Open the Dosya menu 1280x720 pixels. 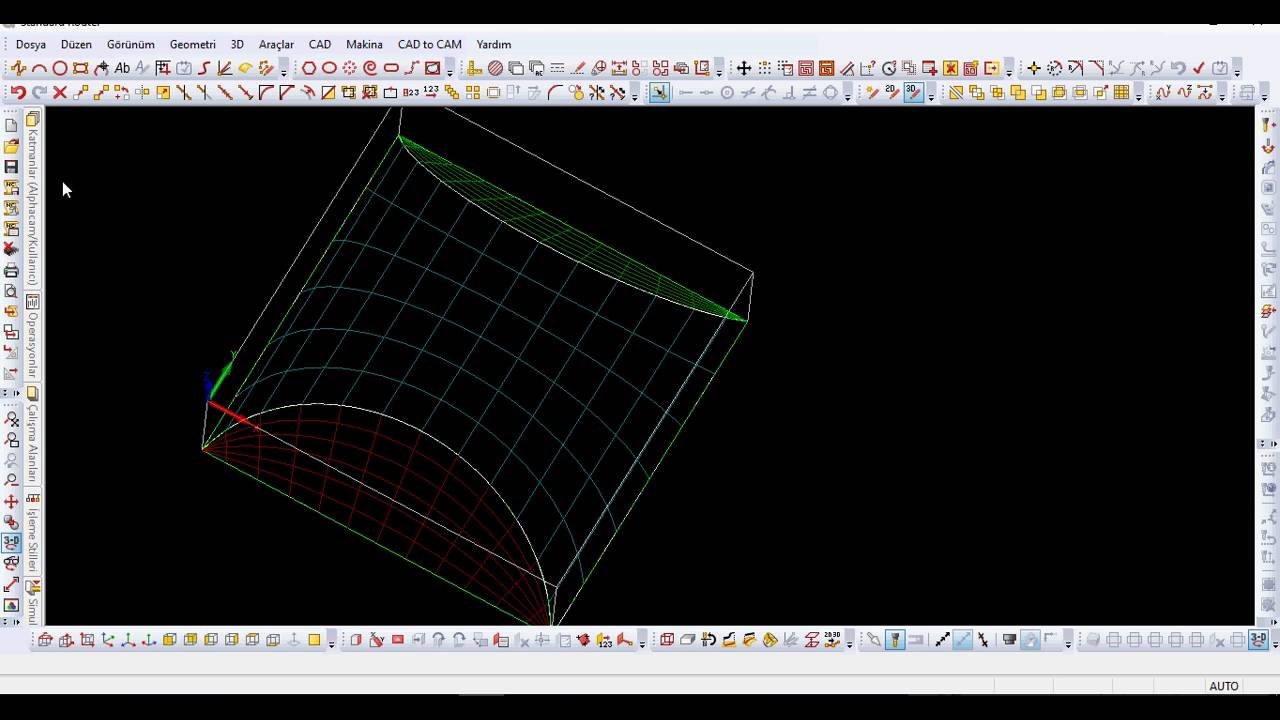[x=31, y=44]
